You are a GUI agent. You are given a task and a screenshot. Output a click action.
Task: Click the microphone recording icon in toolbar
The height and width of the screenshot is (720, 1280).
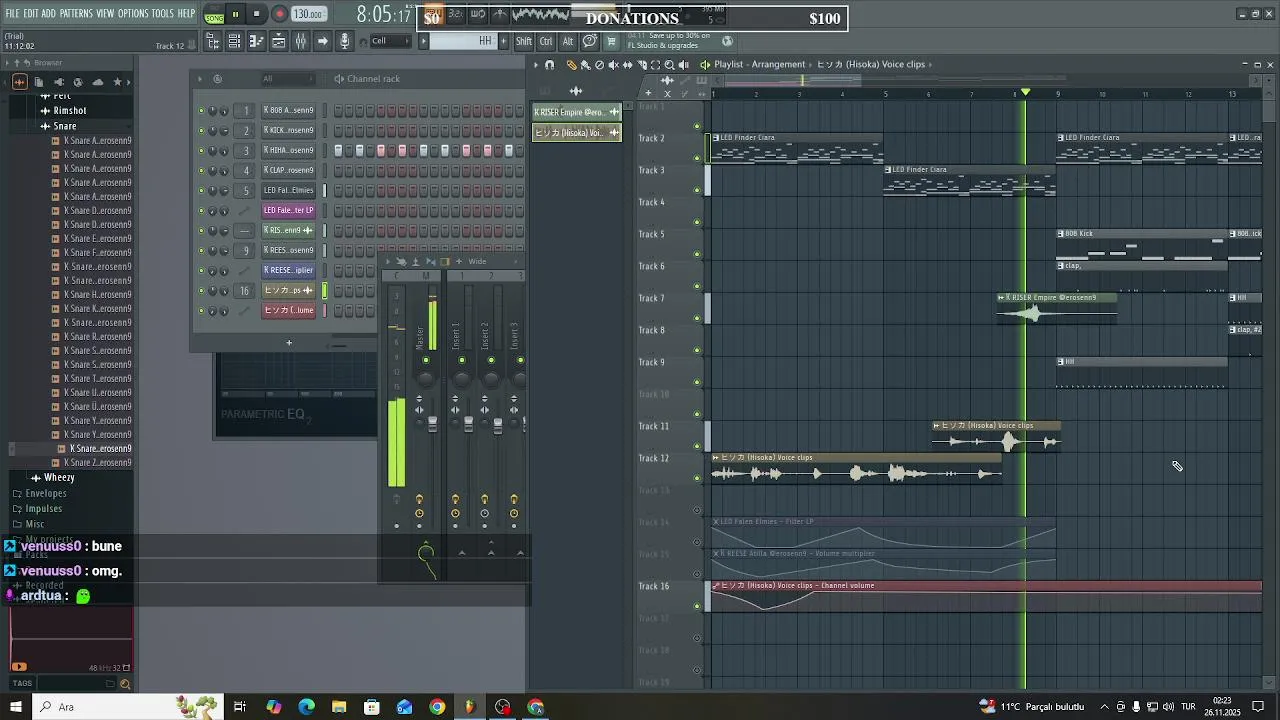pos(345,41)
